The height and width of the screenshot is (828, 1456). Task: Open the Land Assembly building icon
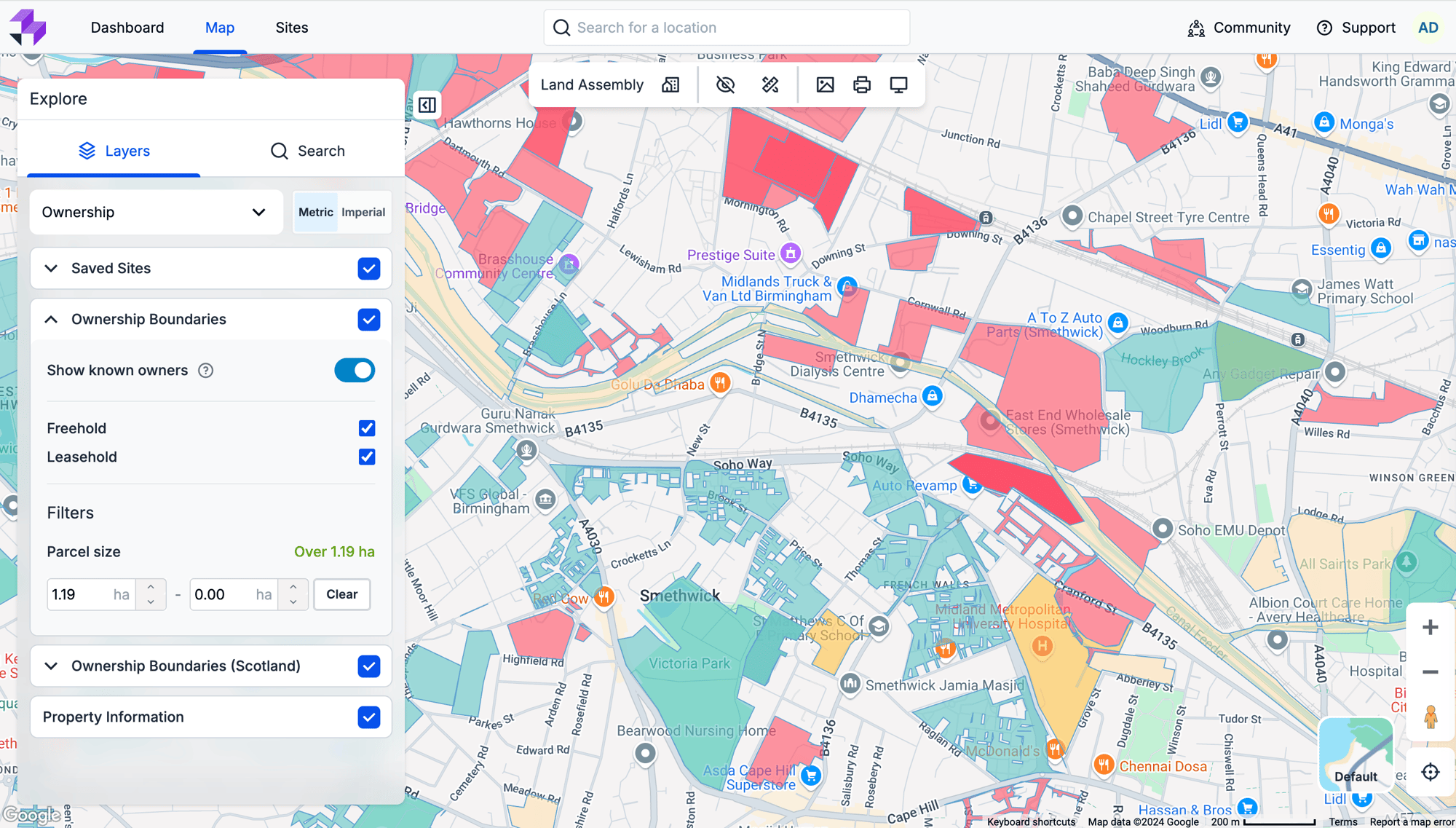tap(670, 85)
